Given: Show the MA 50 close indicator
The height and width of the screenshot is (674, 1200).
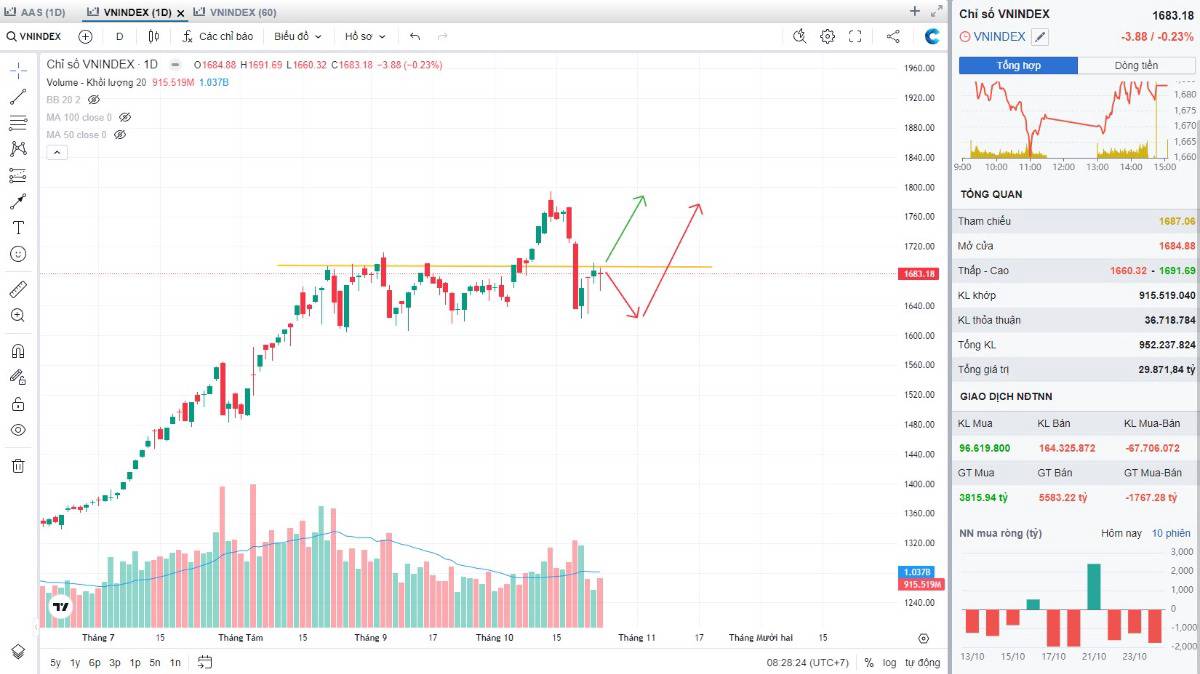Looking at the screenshot, I should (118, 134).
